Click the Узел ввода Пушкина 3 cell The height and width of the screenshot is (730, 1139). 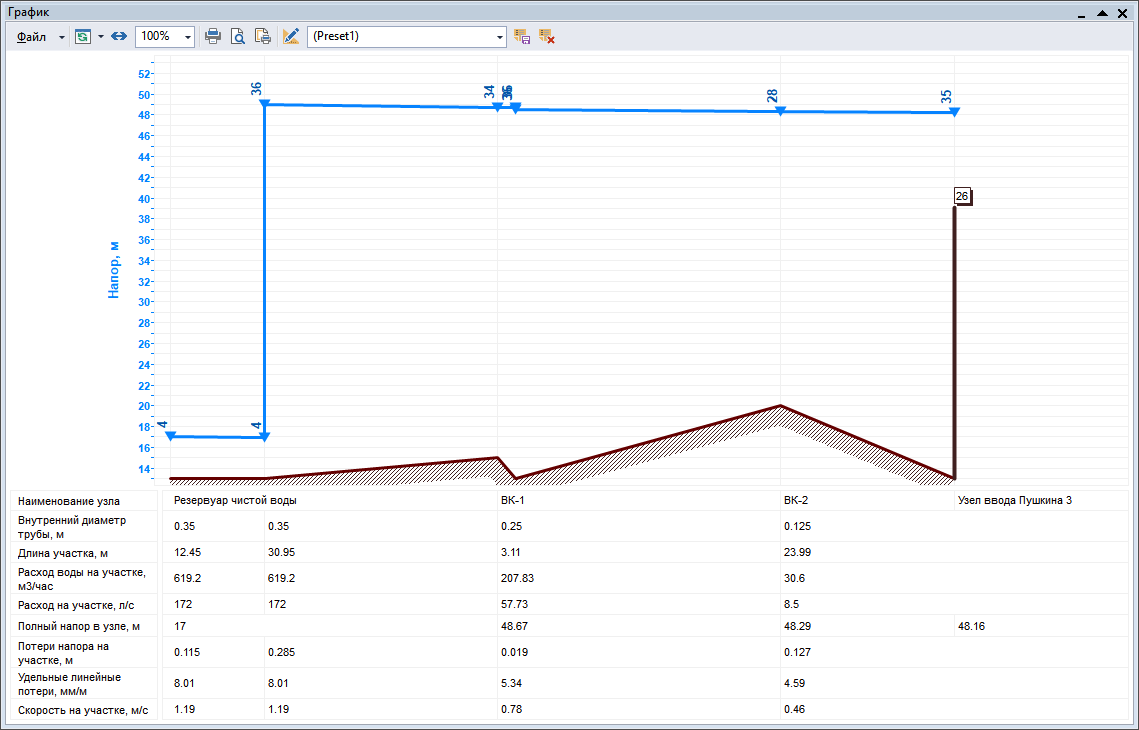(1014, 500)
